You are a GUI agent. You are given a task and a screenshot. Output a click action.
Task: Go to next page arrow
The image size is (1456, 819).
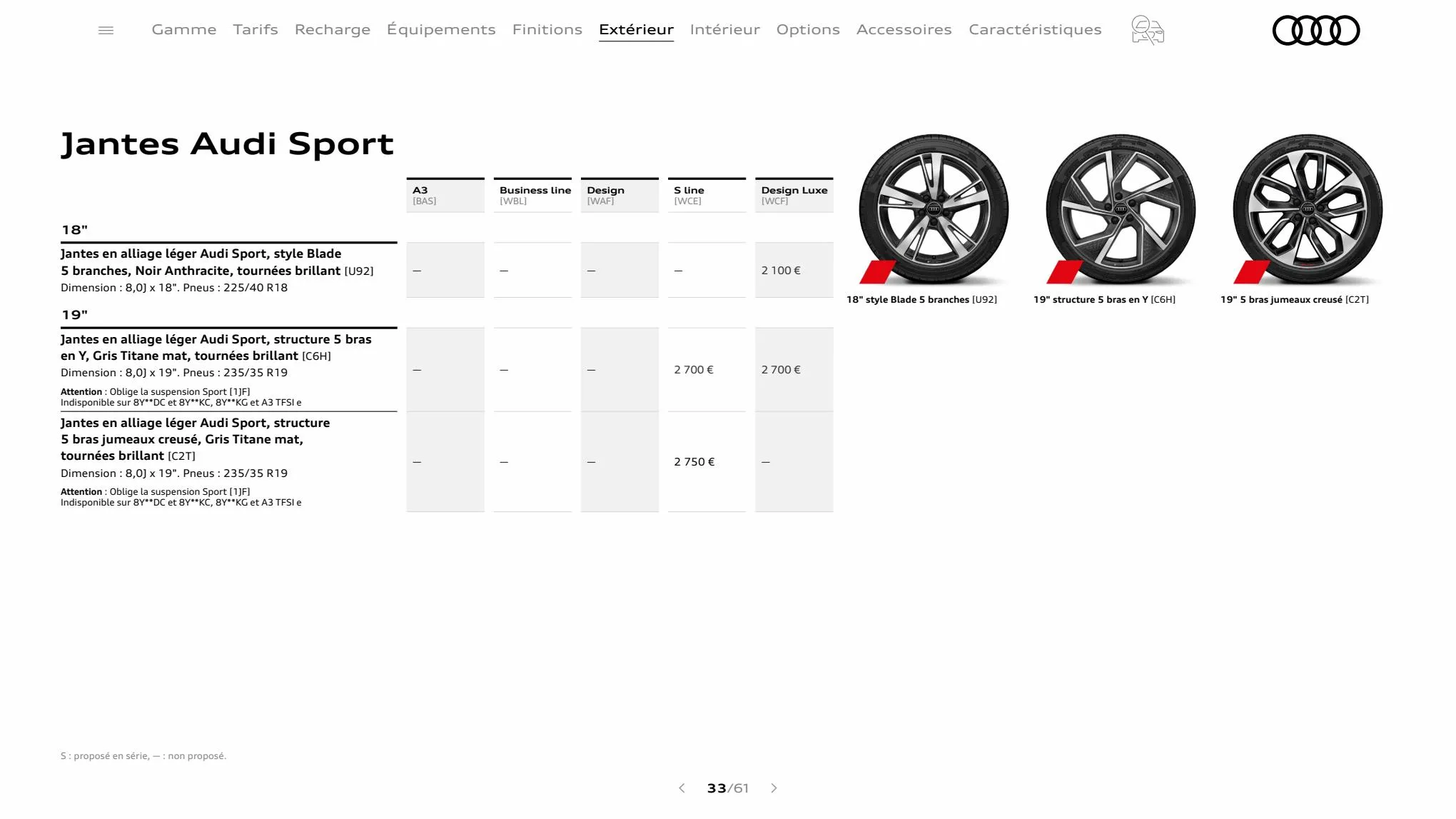coord(774,788)
